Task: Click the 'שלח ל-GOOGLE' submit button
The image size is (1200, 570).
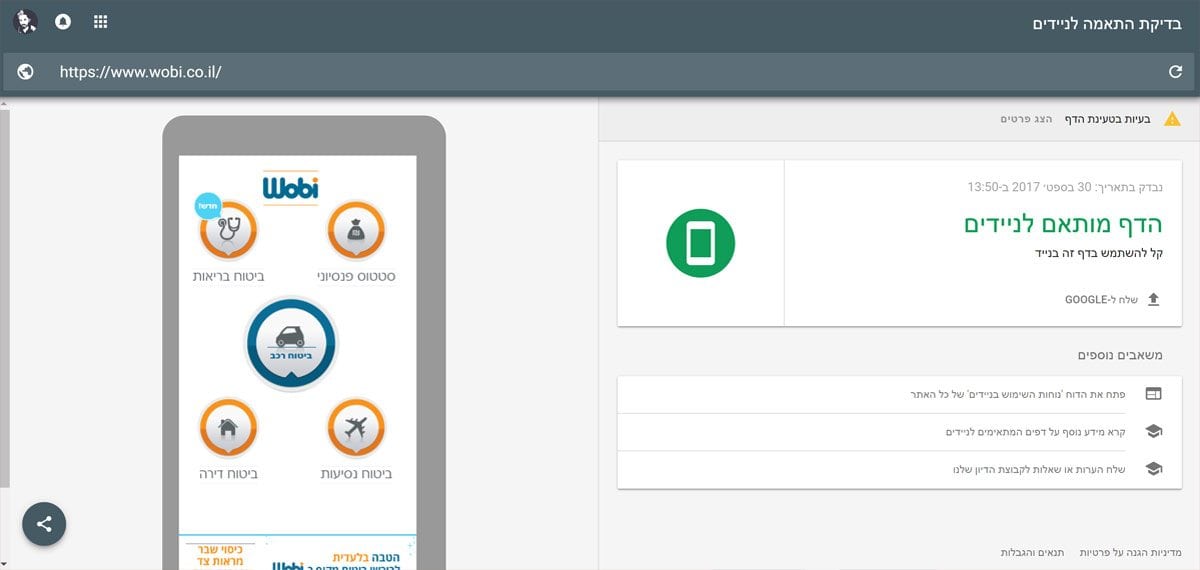Action: (x=1100, y=299)
